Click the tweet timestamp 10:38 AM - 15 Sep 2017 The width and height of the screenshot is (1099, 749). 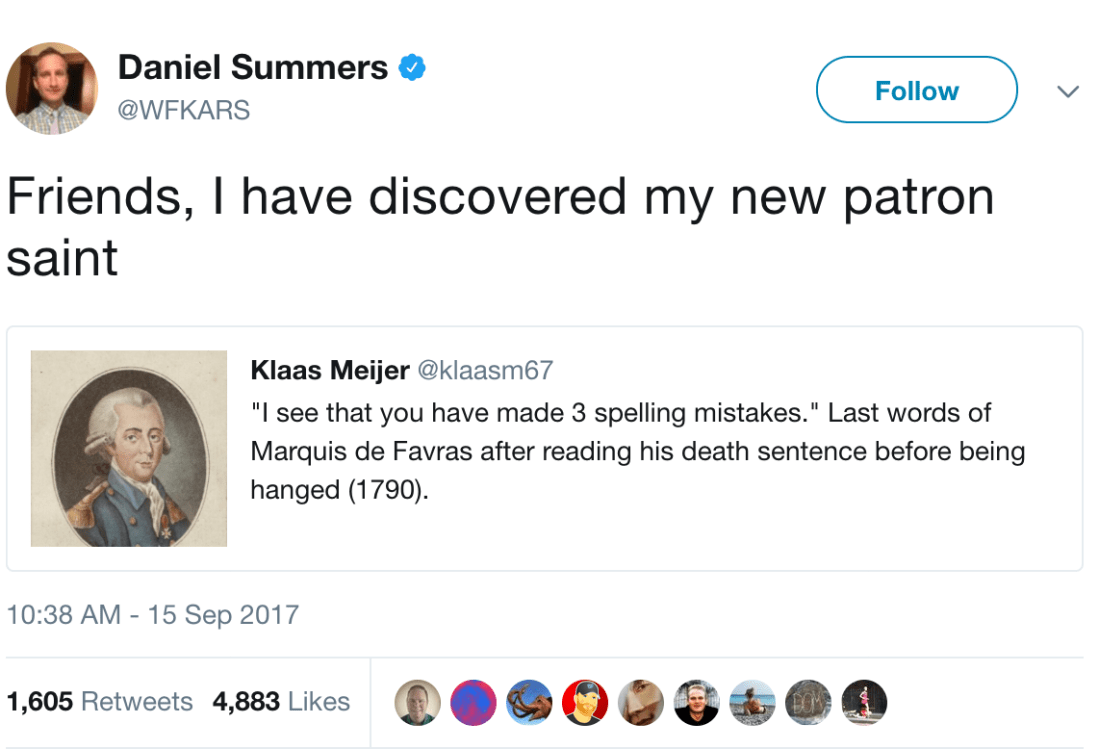coord(153,614)
